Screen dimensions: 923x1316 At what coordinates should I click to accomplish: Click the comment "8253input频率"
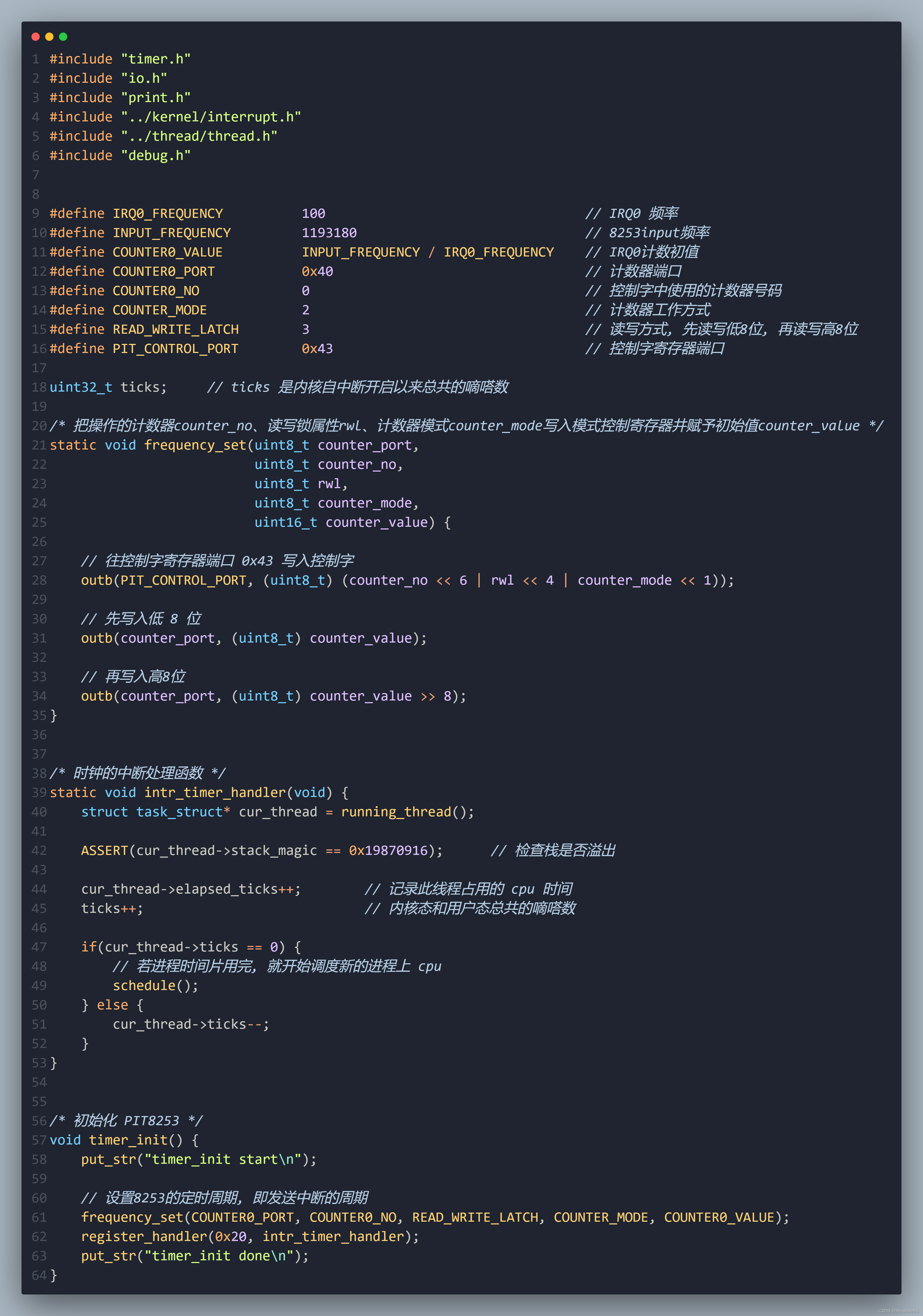659,233
